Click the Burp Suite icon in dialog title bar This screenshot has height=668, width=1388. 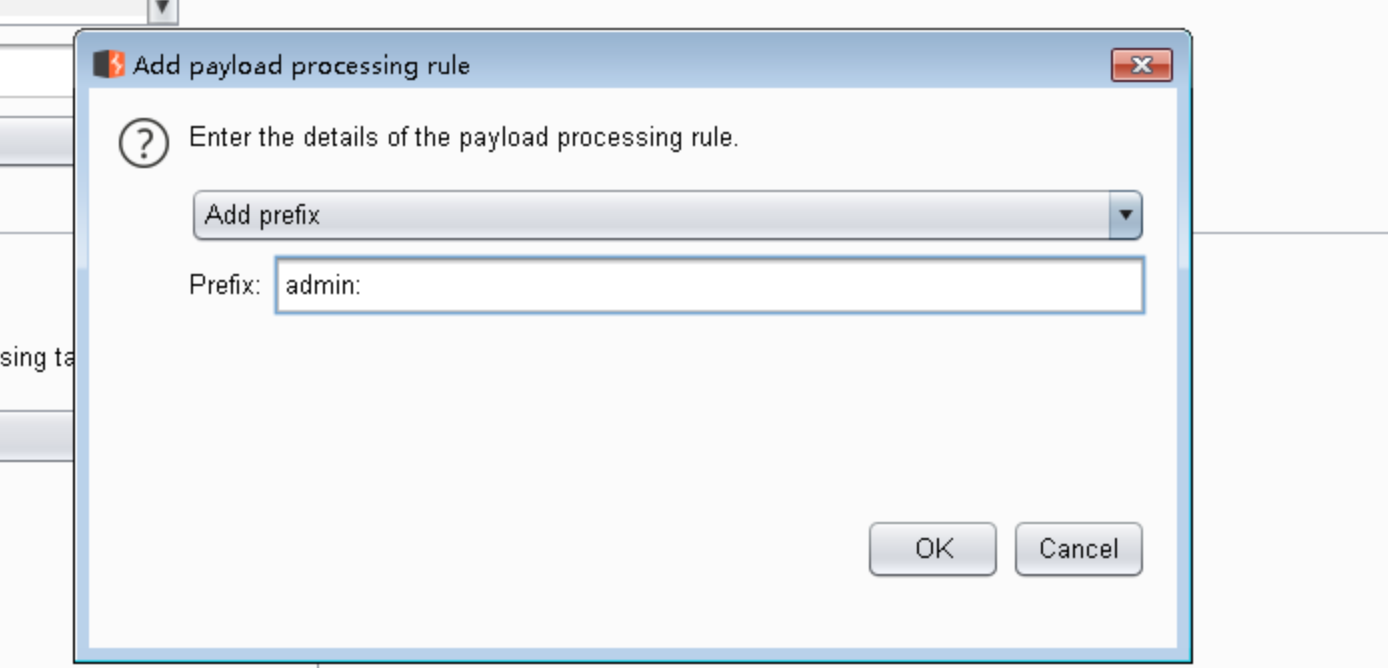pos(108,65)
